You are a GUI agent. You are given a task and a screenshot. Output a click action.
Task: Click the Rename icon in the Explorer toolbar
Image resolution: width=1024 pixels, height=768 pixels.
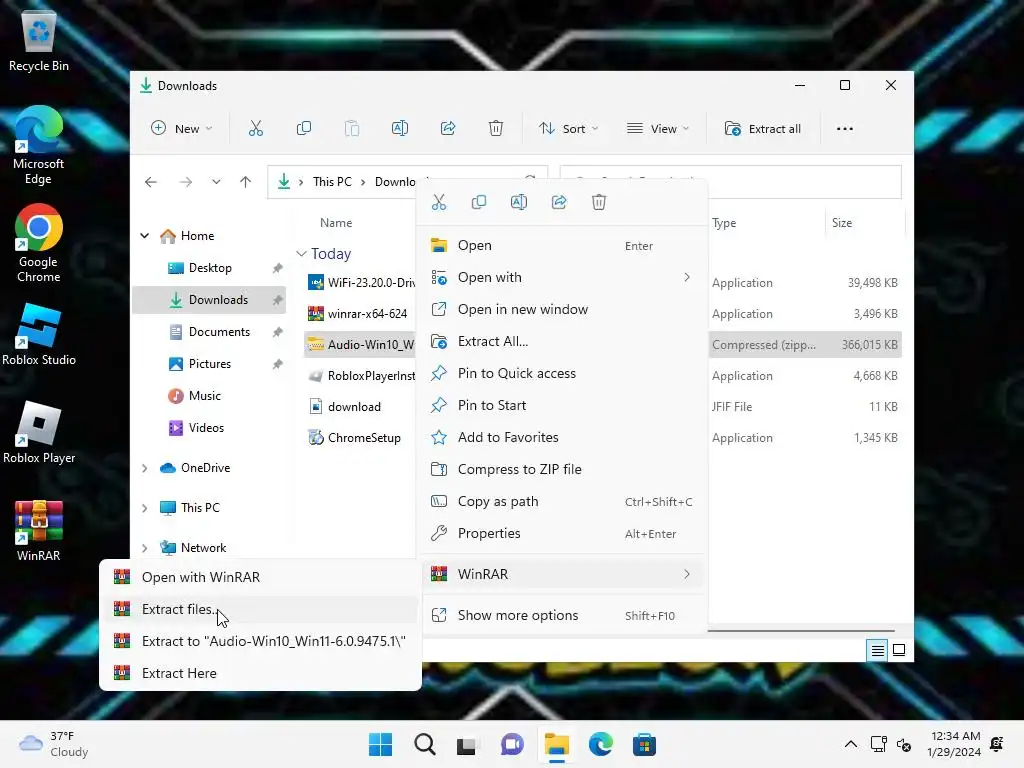point(400,129)
